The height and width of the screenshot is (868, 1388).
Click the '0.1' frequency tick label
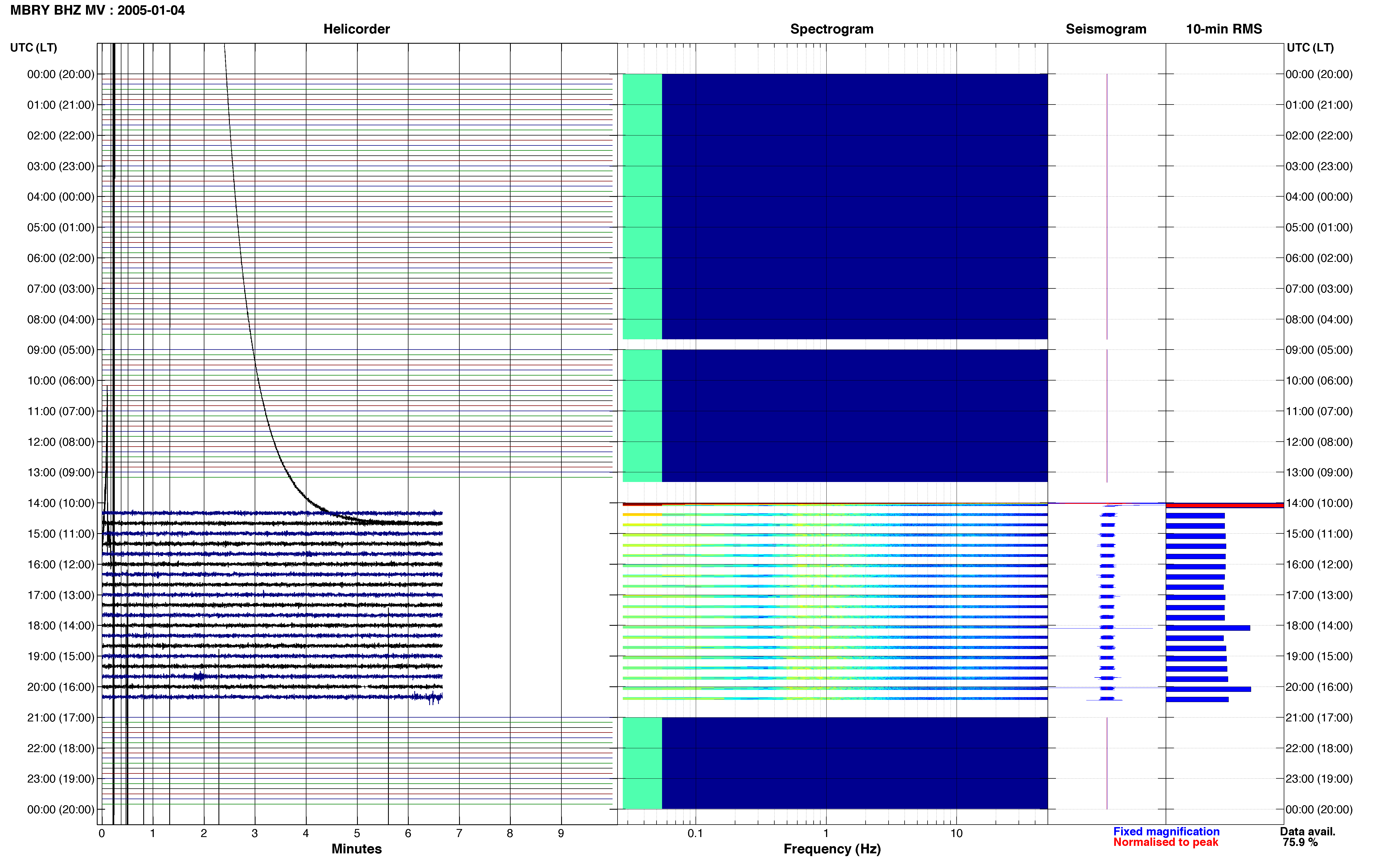coord(695,833)
